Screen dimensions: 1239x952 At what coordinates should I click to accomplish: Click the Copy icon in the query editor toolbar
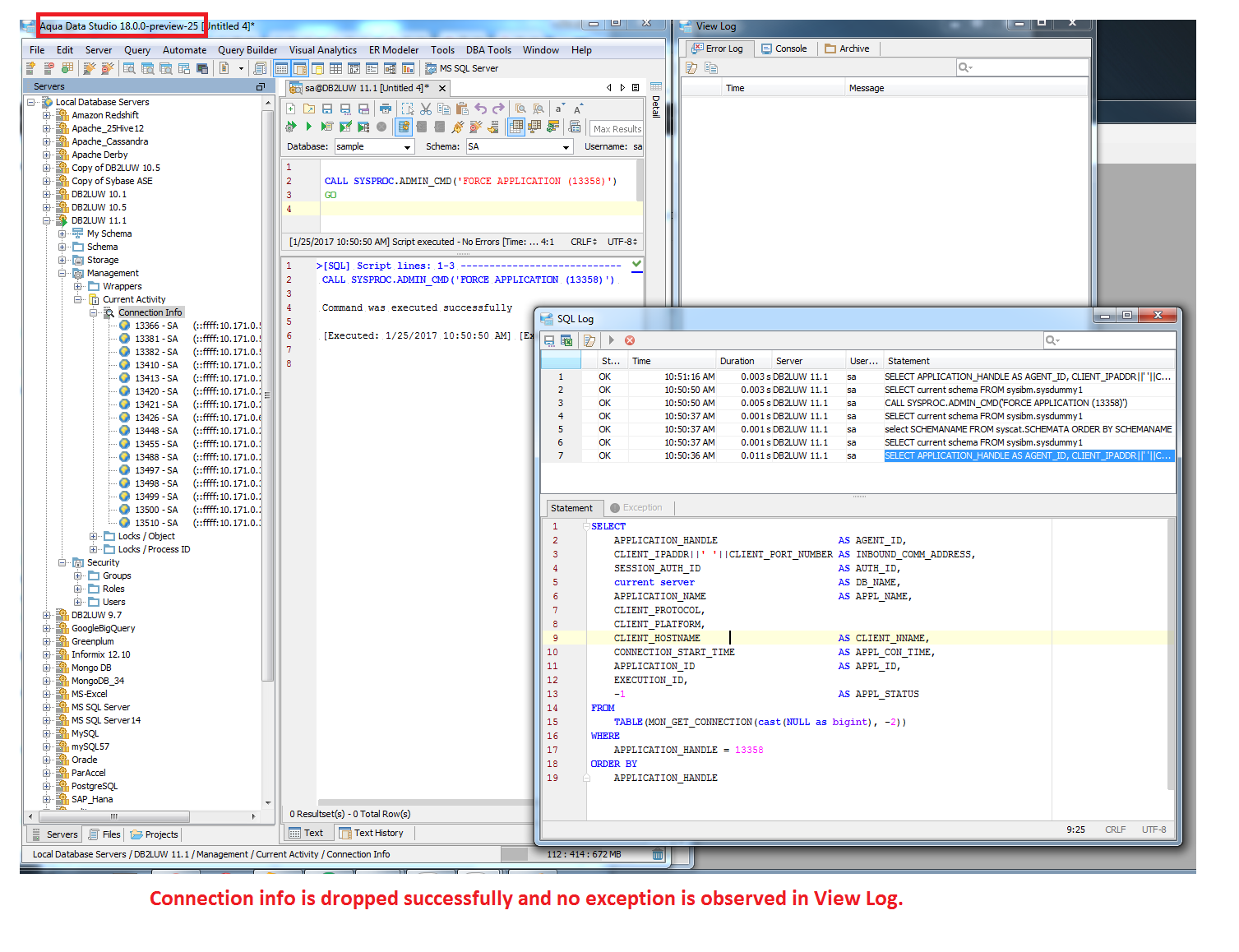[444, 109]
